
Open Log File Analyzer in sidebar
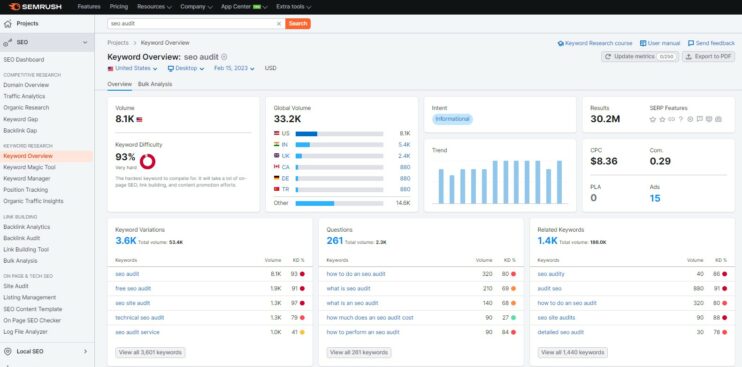click(x=25, y=332)
